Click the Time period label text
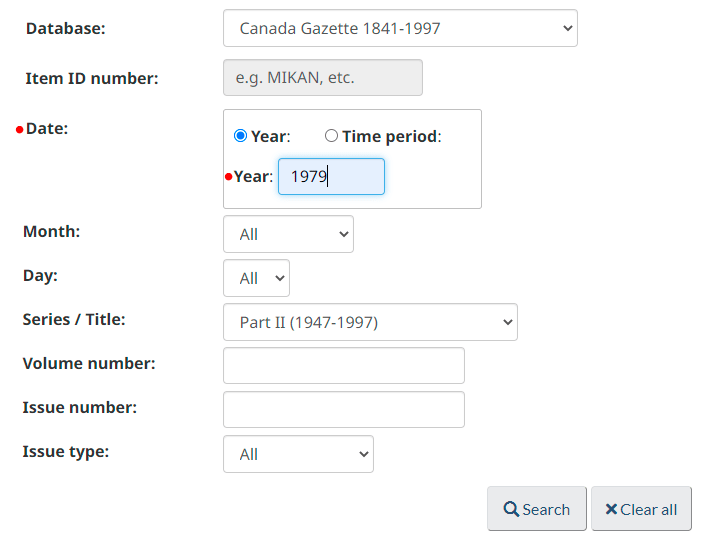 (390, 136)
